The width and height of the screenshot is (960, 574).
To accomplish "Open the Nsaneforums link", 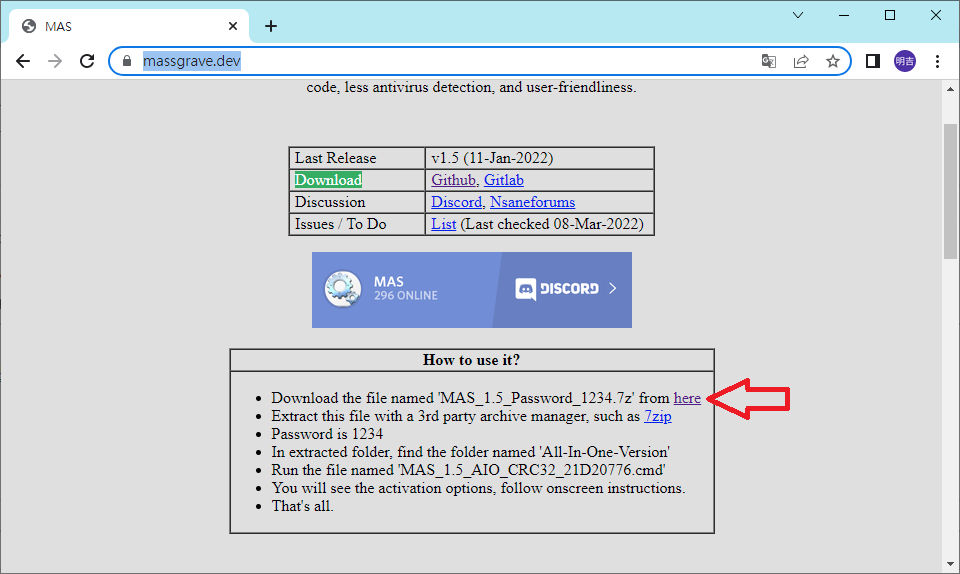I will coord(532,202).
